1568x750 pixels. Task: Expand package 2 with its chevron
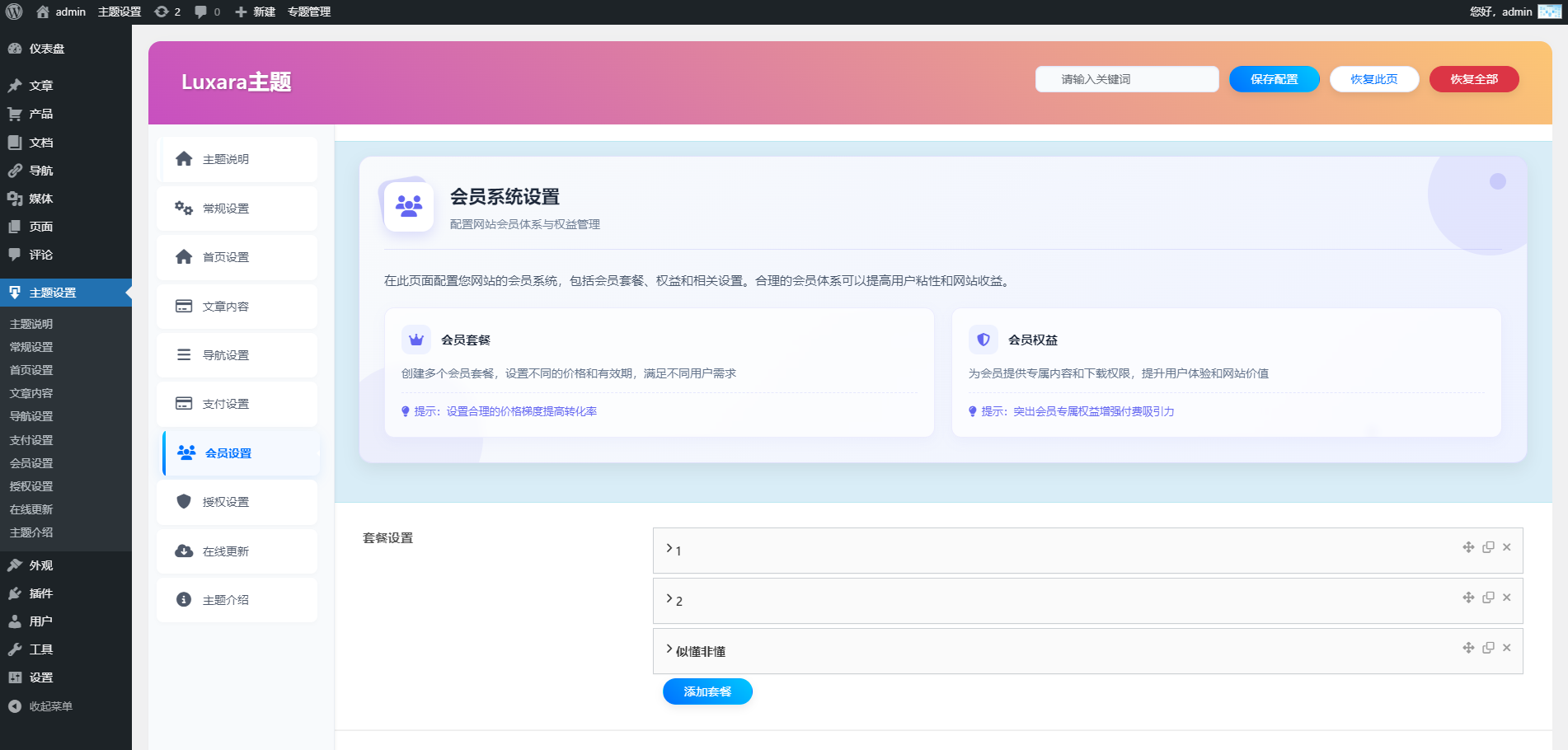pos(668,598)
